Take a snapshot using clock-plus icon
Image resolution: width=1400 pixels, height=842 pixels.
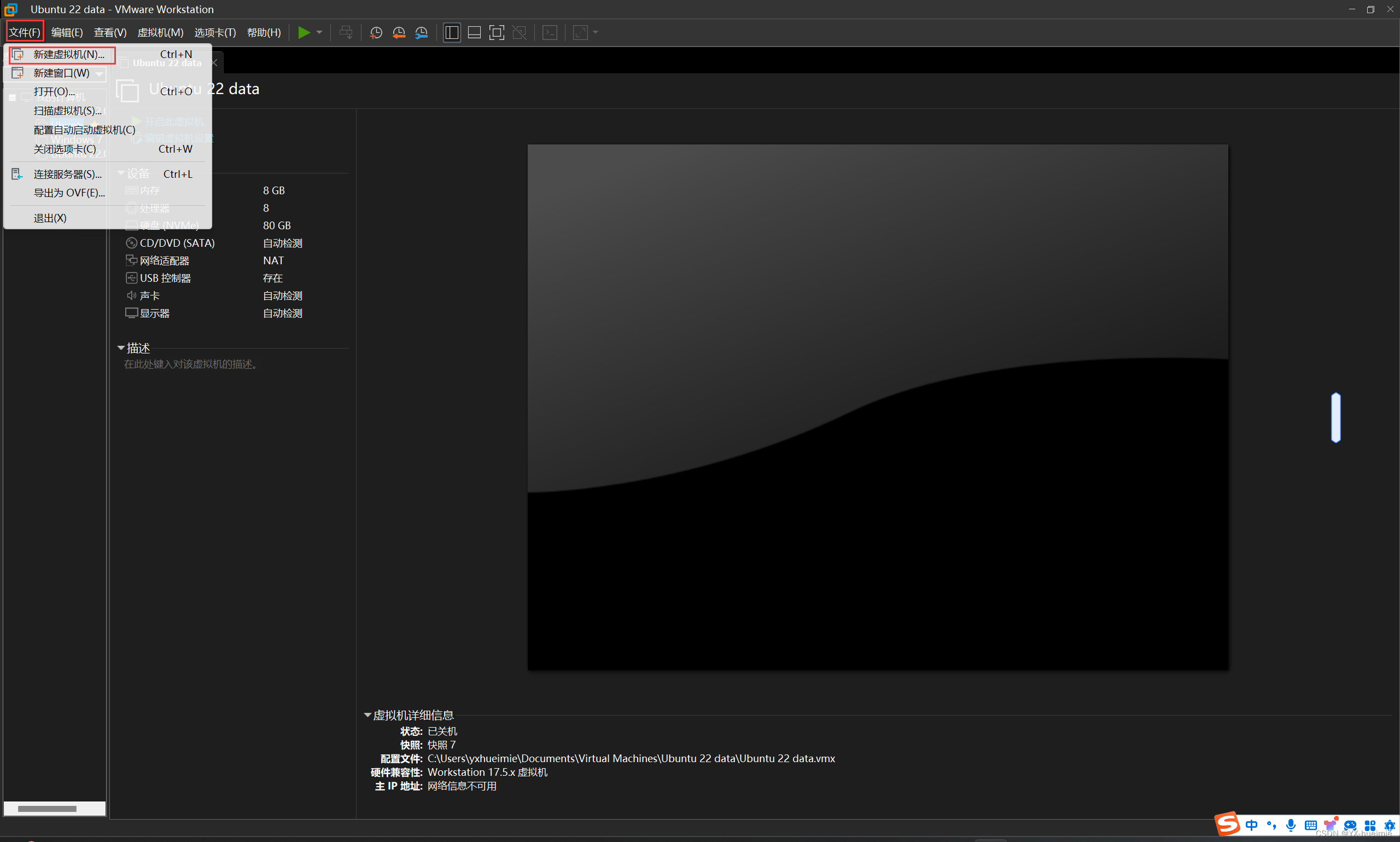[x=376, y=32]
